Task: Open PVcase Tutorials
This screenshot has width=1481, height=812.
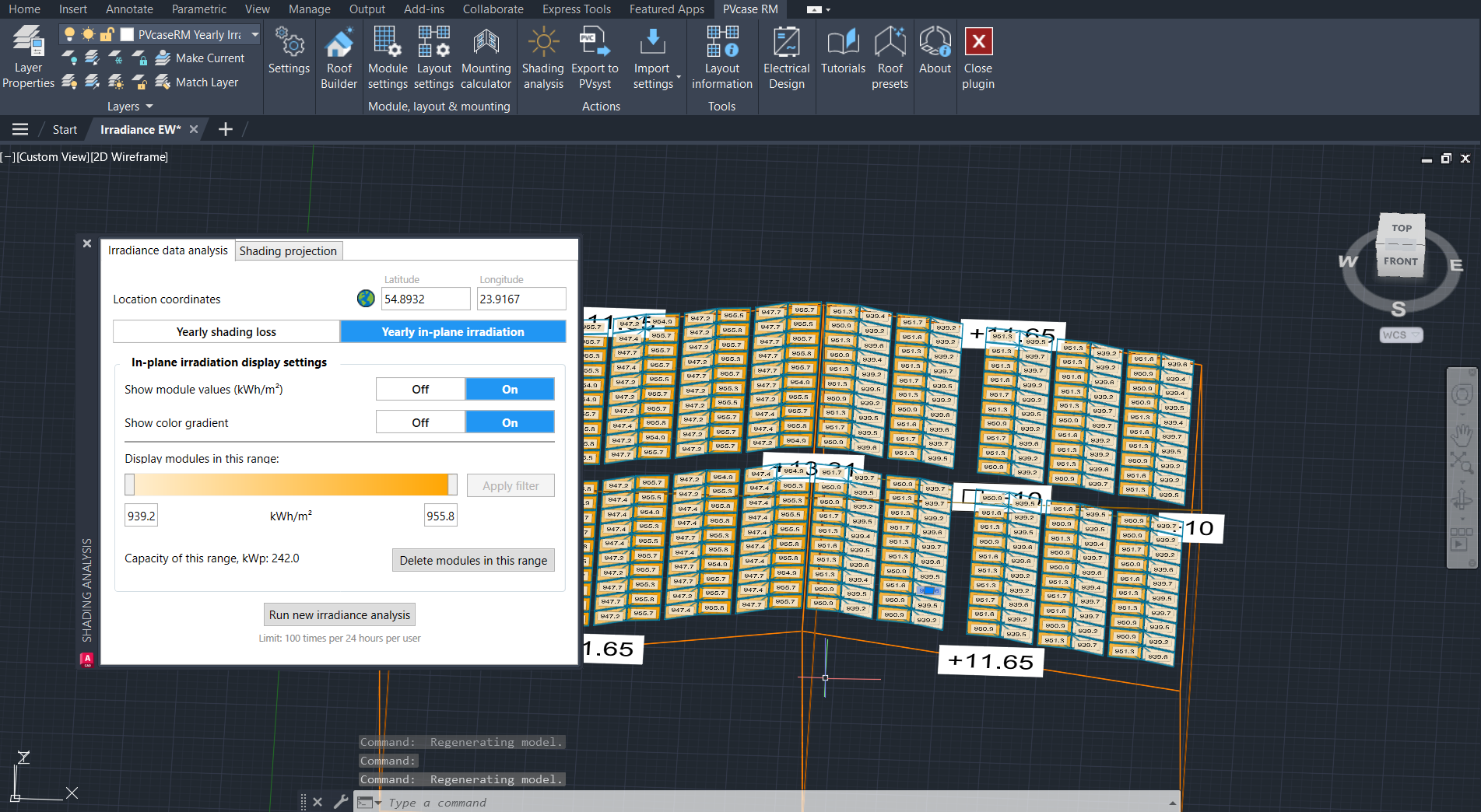Action: tap(843, 51)
